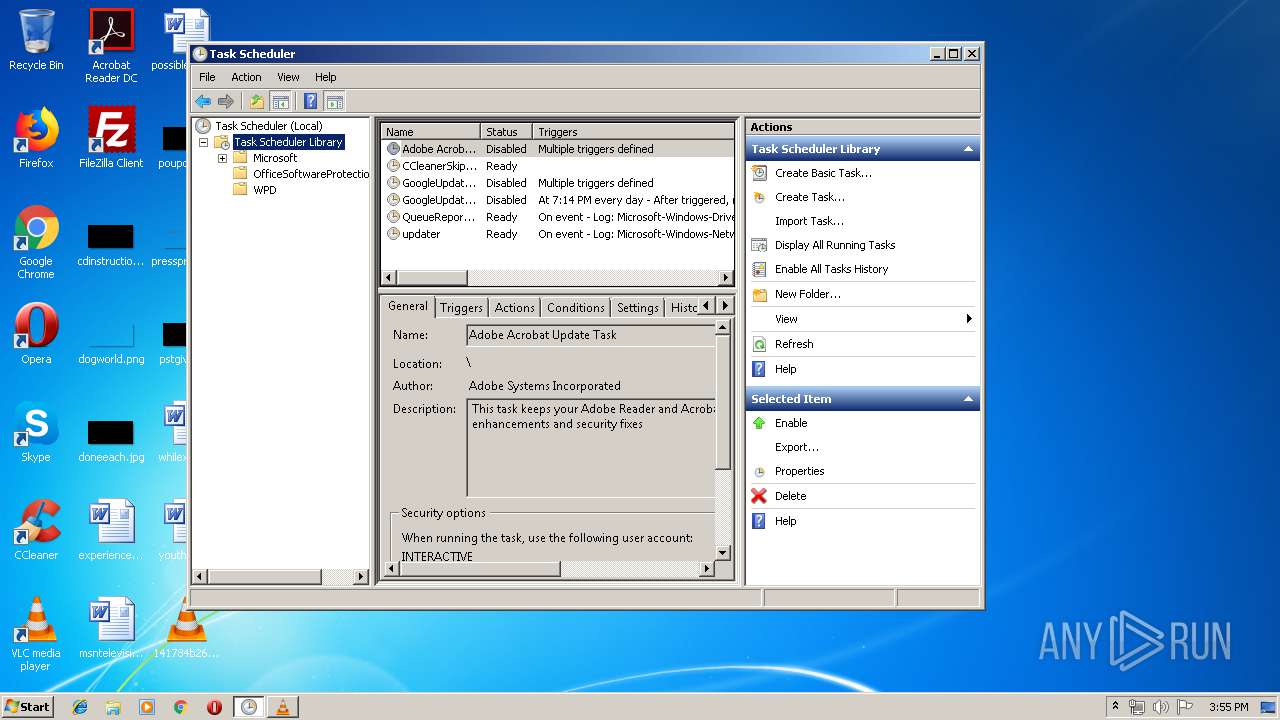
Task: Click the Create Basic Task icon
Action: coord(760,173)
